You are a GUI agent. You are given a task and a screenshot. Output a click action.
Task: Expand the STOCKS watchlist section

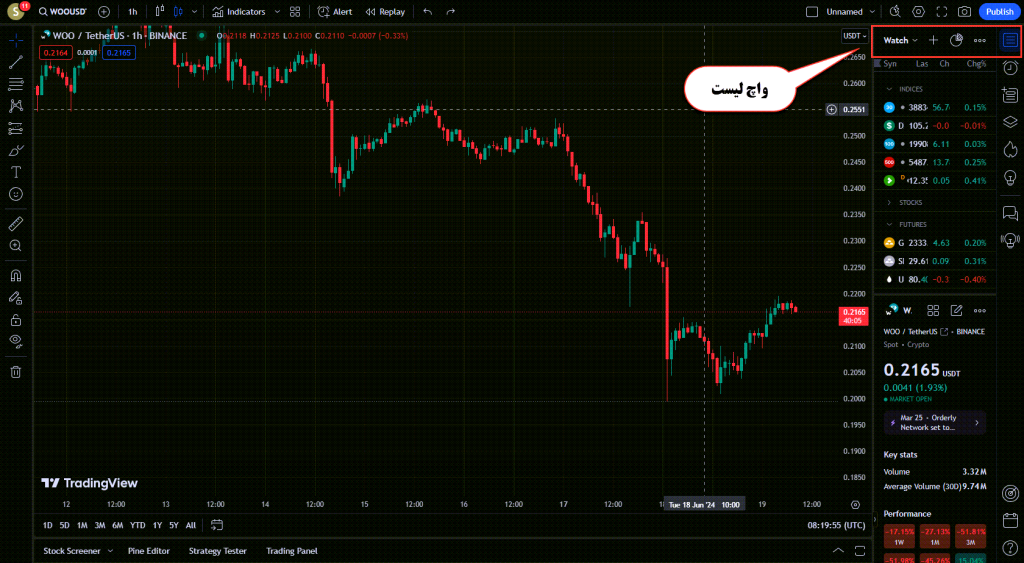(889, 202)
